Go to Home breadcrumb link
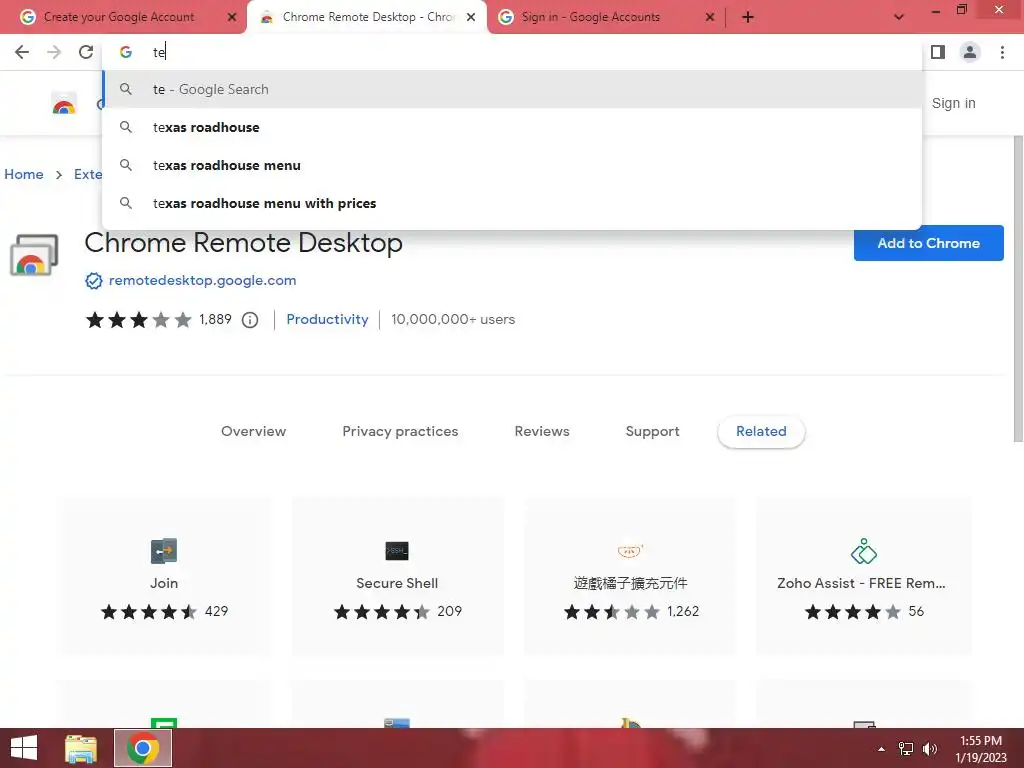1024x768 pixels. click(24, 174)
